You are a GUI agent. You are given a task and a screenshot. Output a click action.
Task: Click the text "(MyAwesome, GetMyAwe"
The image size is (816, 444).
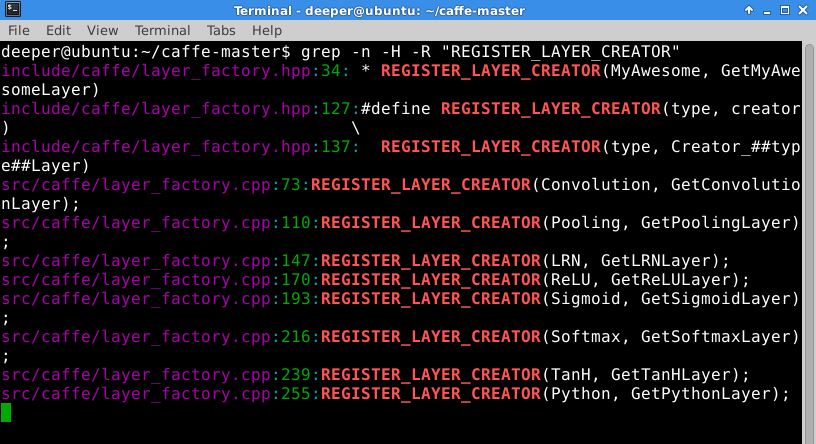click(701, 71)
